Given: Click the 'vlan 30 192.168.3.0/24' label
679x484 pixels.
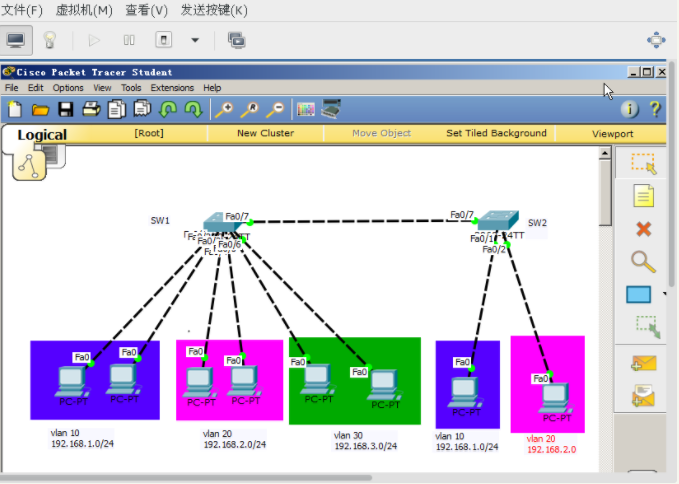Looking at the screenshot, I should 366,441.
